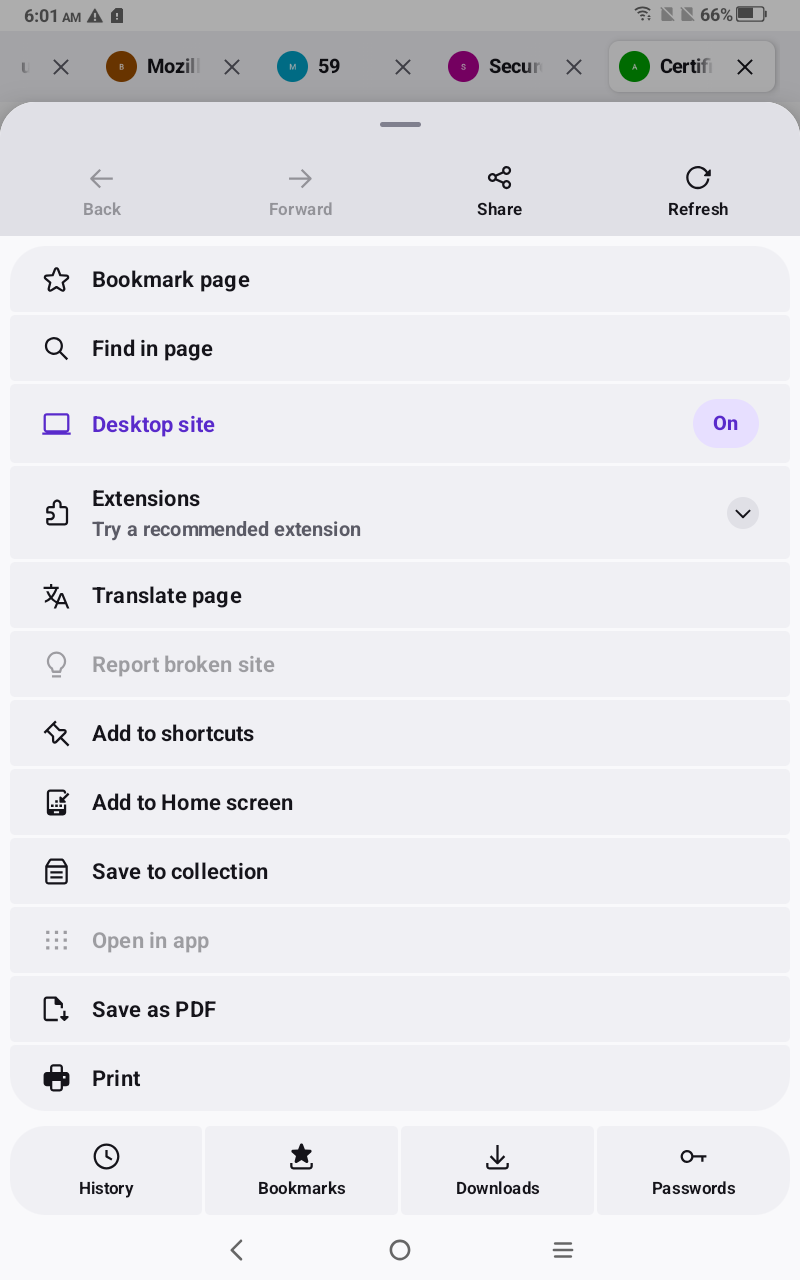Screen dimensions: 800x1280
Task: Tap the Find in page magnifier icon
Action: (56, 349)
